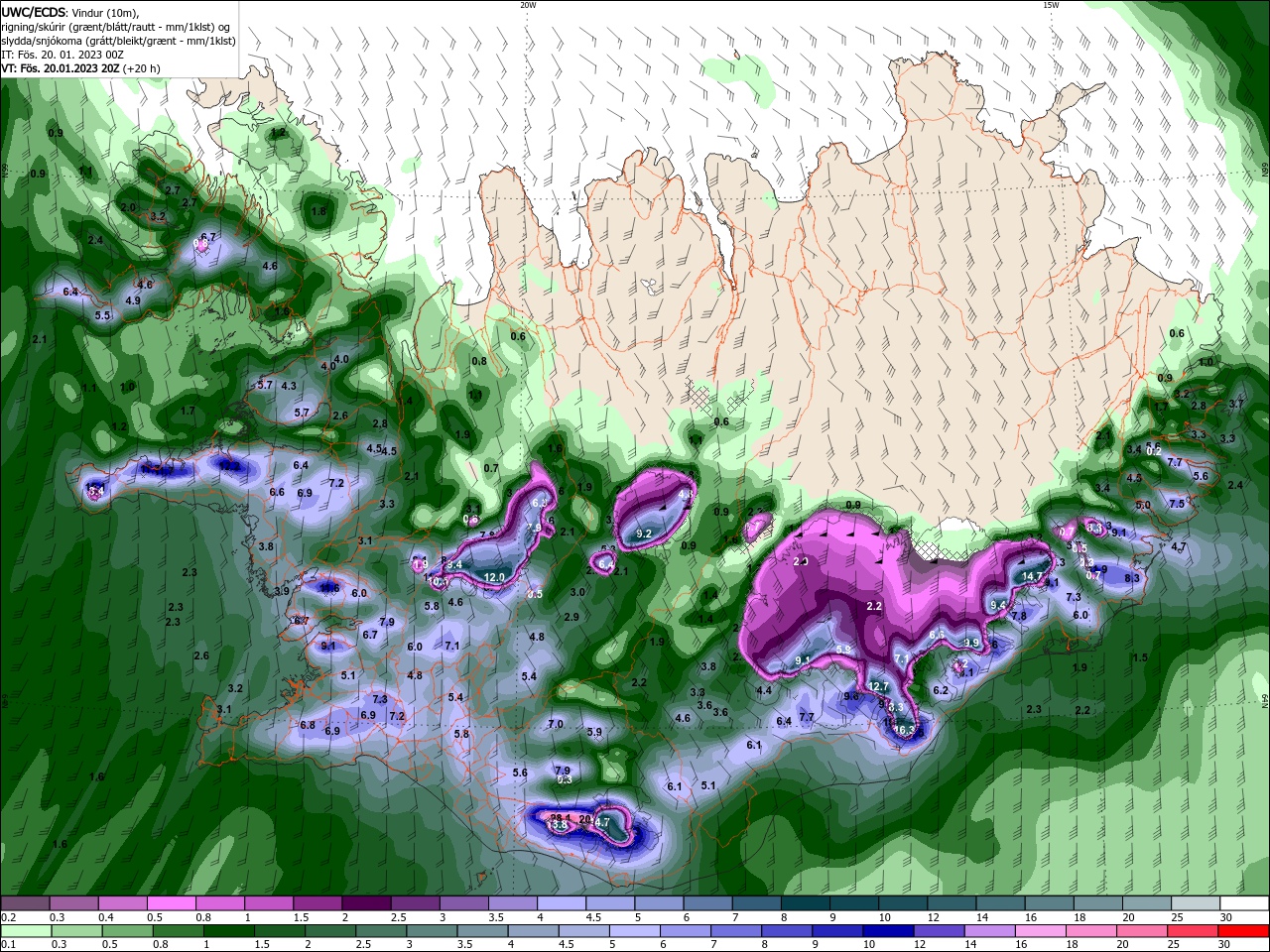
Task: Pick light grey 25 swatch on snow scale
Action: [x=1197, y=903]
